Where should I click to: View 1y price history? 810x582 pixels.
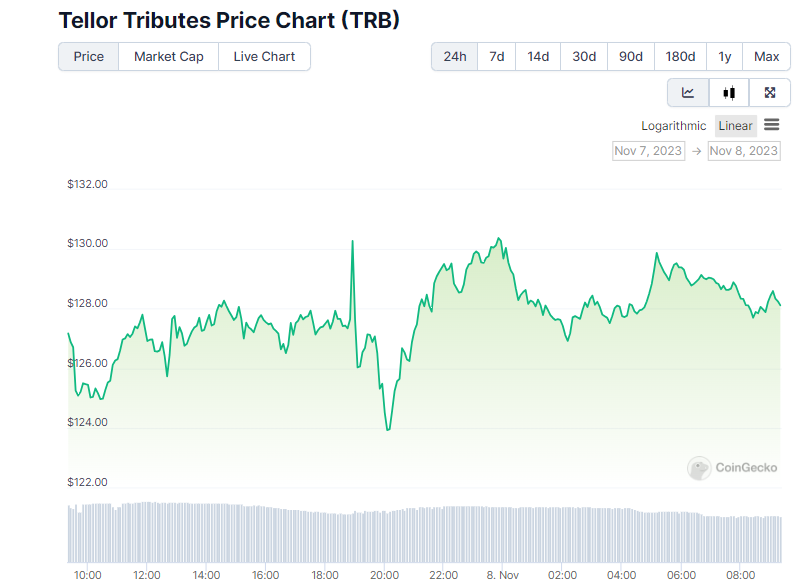(x=724, y=57)
